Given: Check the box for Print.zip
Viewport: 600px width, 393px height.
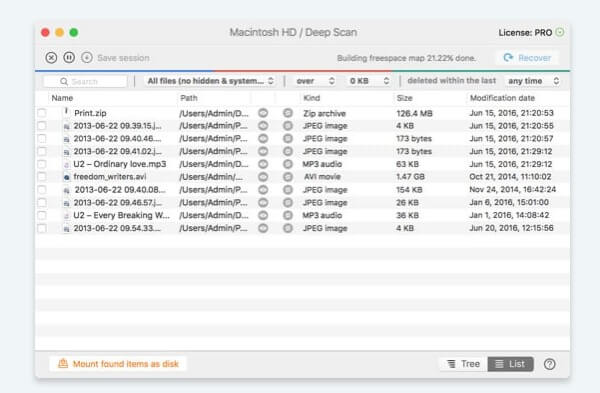Looking at the screenshot, I should (42, 113).
